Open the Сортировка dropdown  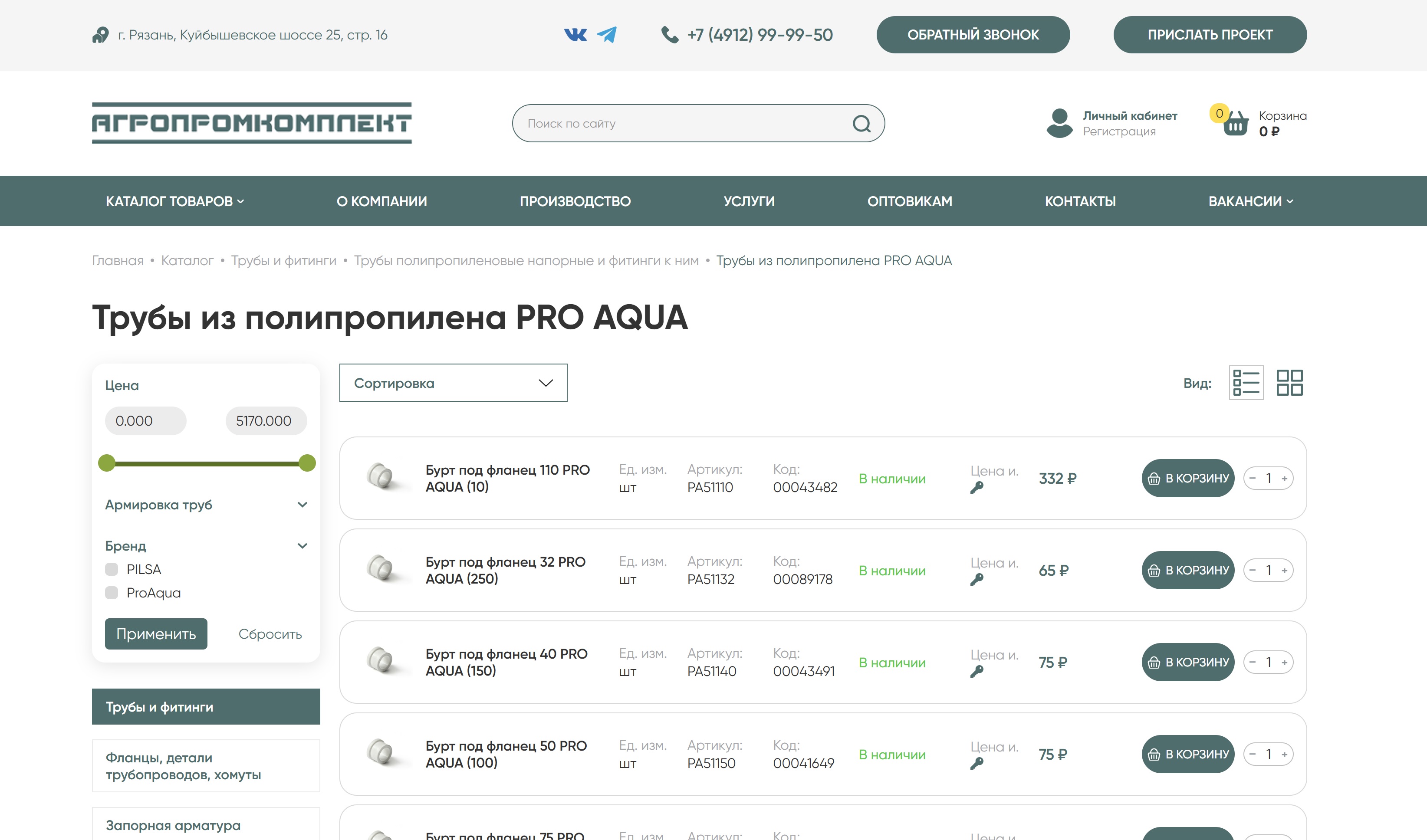click(x=453, y=383)
